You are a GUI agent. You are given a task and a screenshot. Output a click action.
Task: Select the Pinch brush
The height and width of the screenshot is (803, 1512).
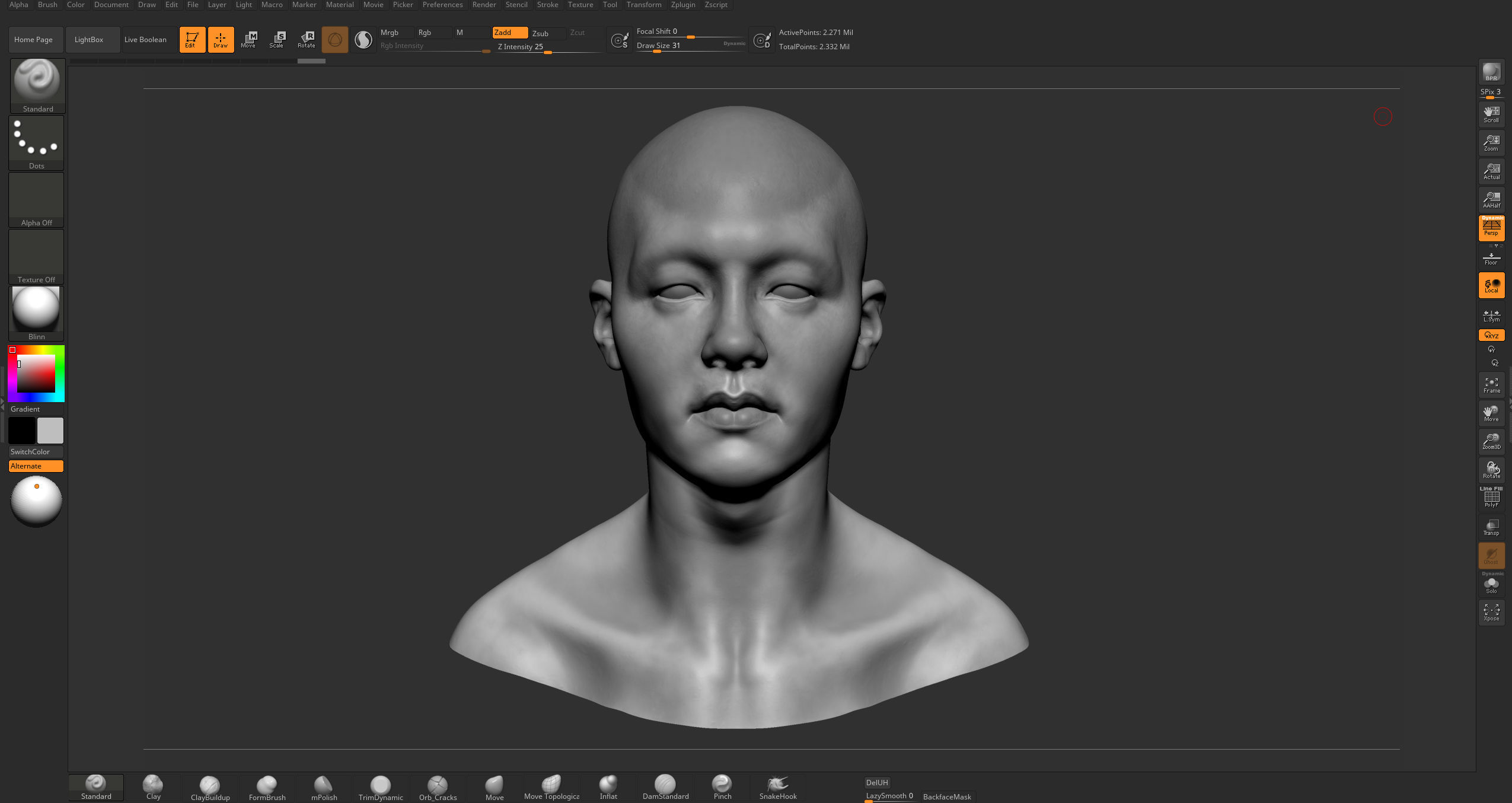pos(722,788)
